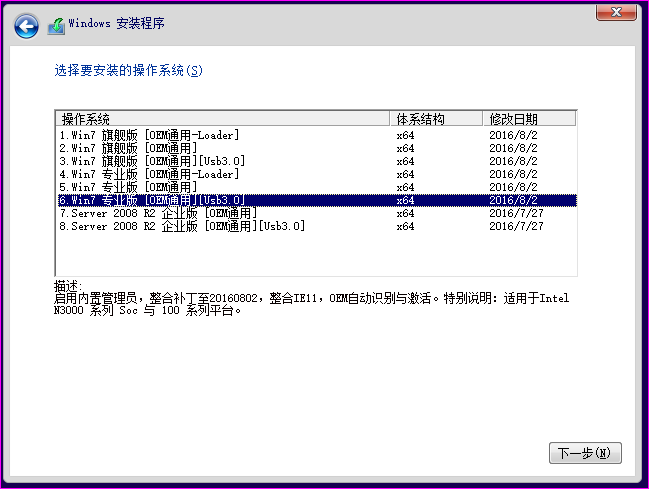Select 2.Win7 旗舰版 [OEM通用]
The width and height of the screenshot is (649, 489).
coord(317,148)
